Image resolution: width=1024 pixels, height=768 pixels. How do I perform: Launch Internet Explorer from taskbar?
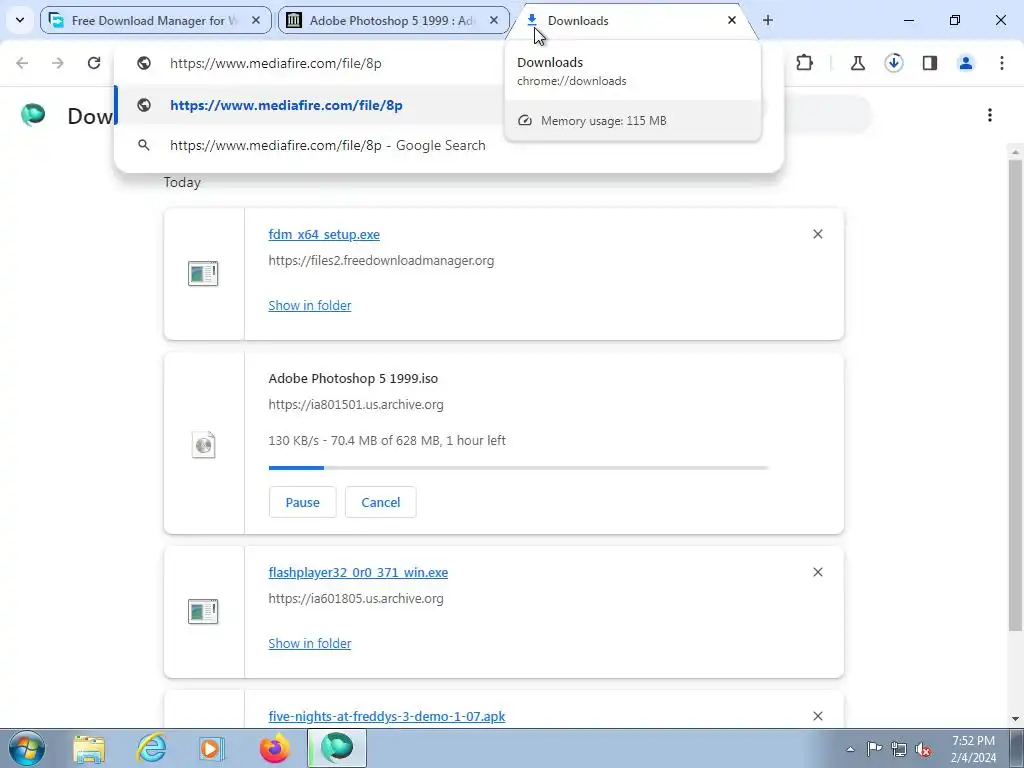click(x=151, y=748)
